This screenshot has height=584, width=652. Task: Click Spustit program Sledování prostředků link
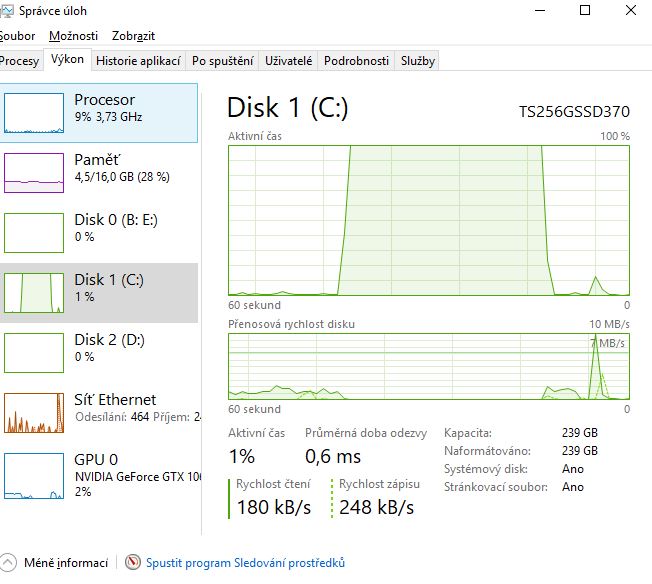tap(245, 563)
